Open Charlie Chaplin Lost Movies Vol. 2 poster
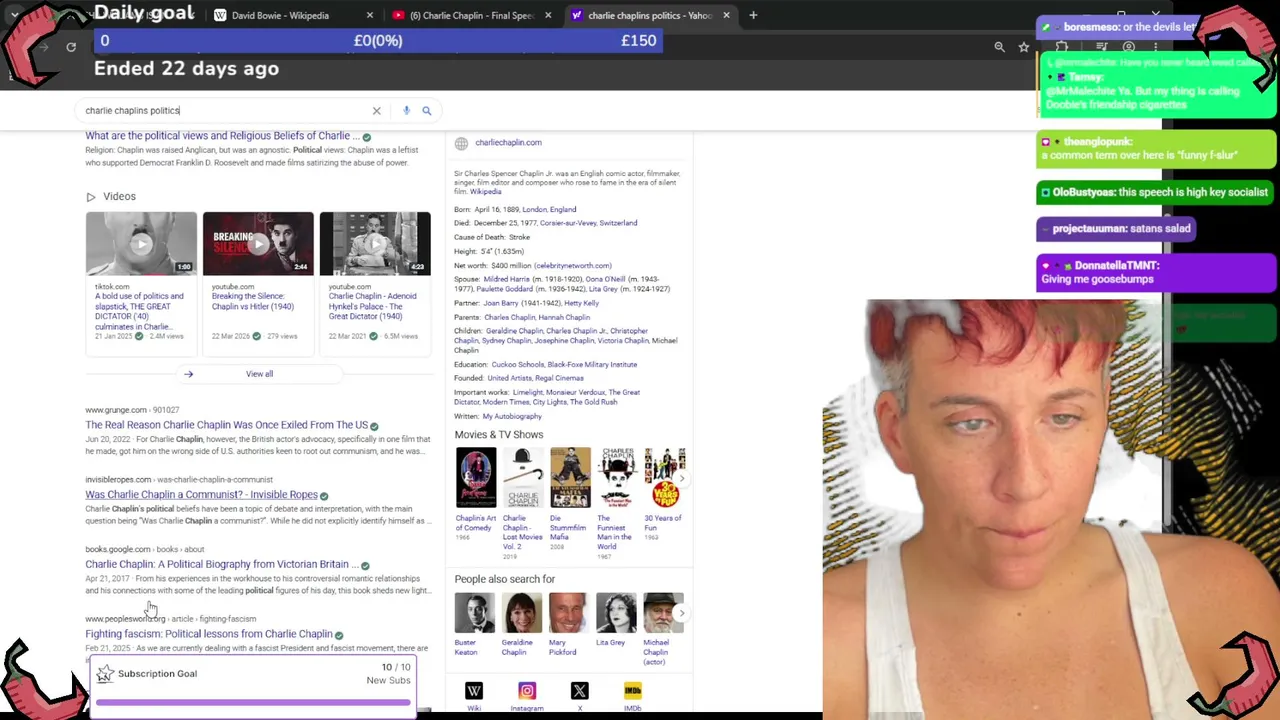 [523, 478]
